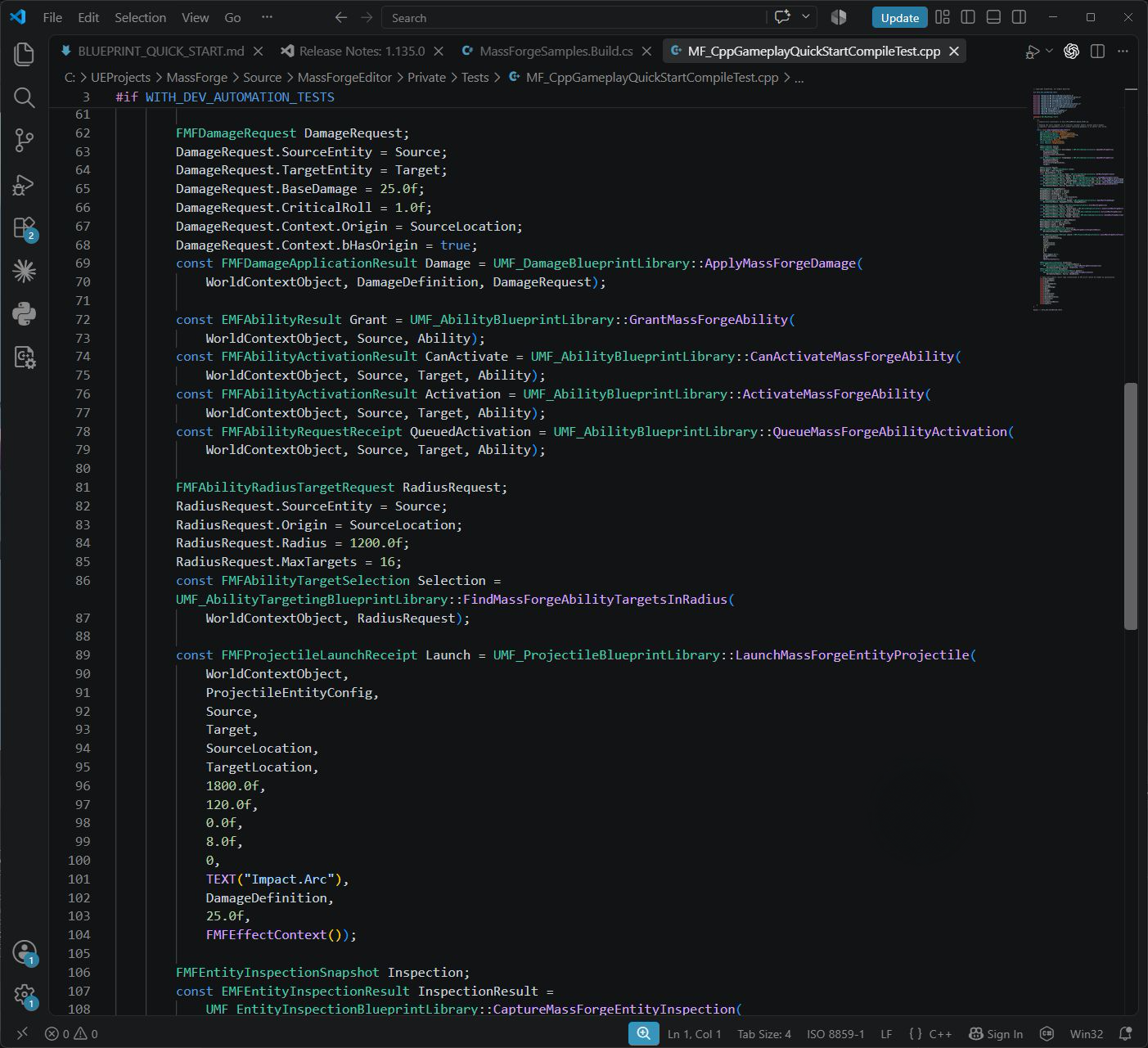Open the starburst extension icon in activity bar
This screenshot has height=1048, width=1148.
[x=25, y=271]
